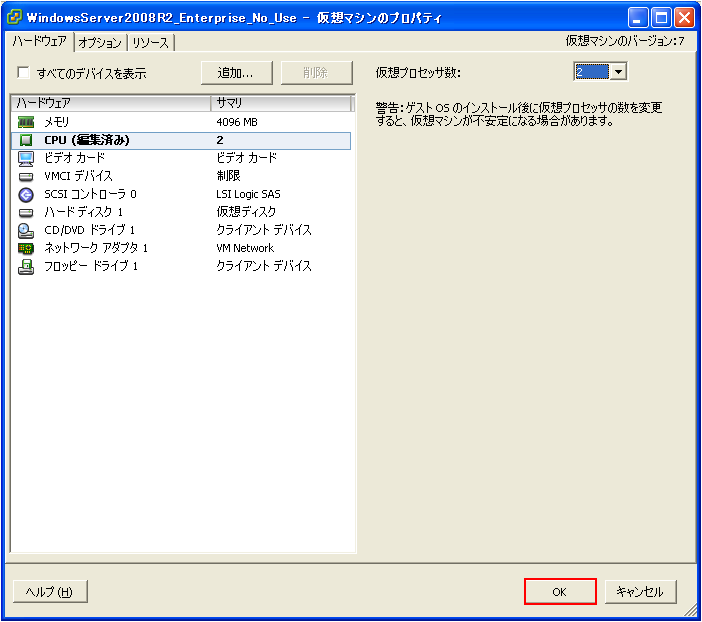The image size is (702, 622).
Task: Open the 仮想プロセッサ数 dropdown arrow
Action: pyautogui.click(x=619, y=72)
